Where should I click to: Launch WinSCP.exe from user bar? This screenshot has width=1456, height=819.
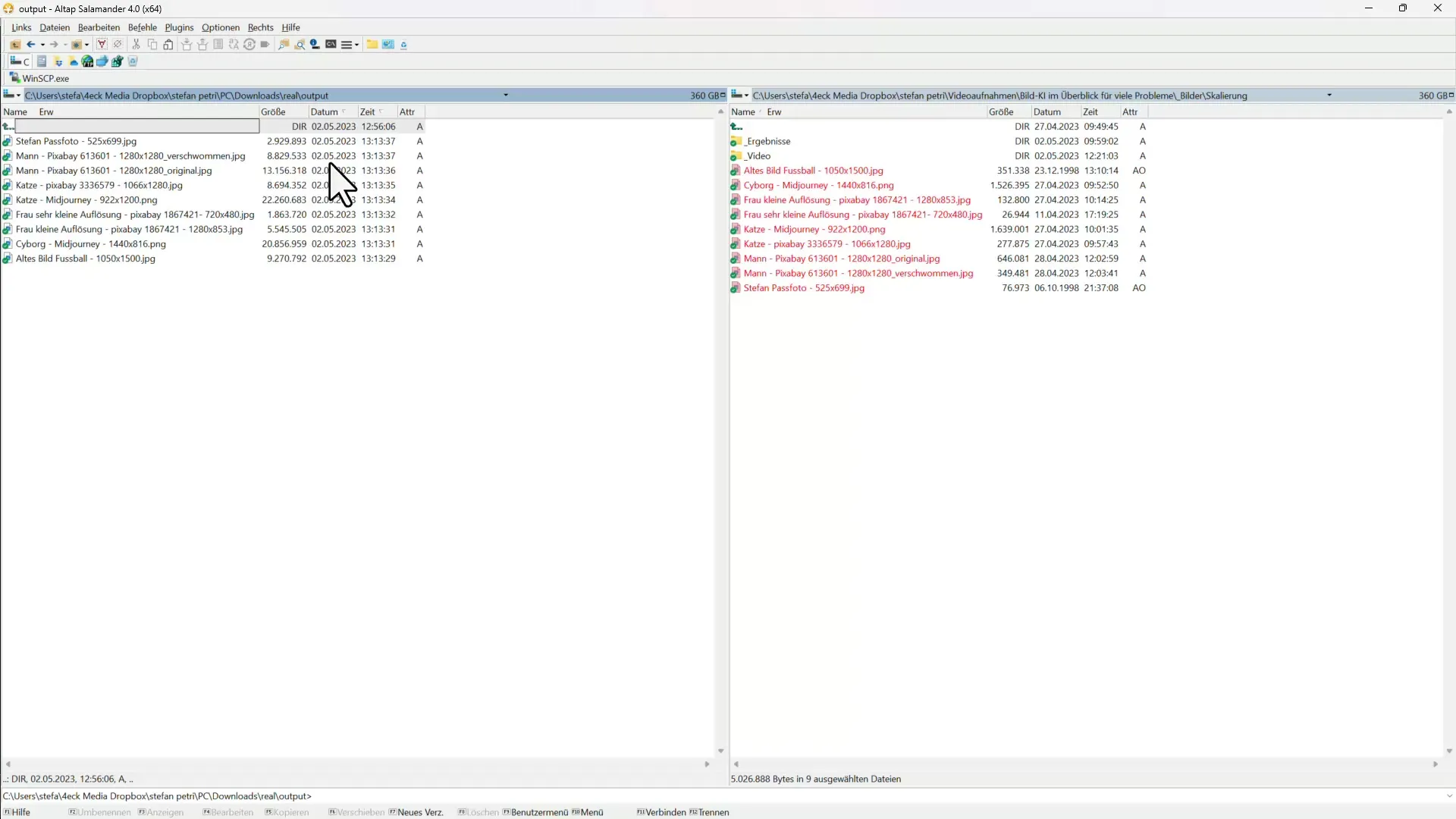(x=39, y=78)
